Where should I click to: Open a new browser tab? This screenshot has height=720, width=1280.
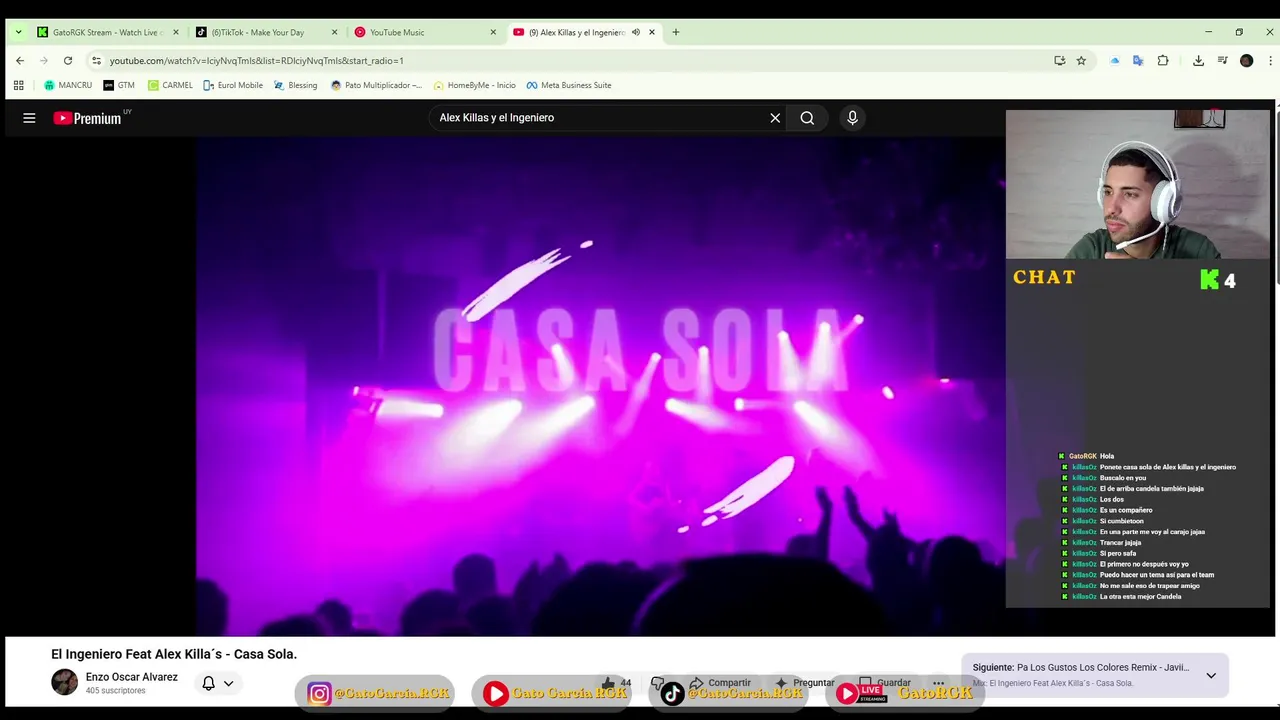[x=676, y=32]
